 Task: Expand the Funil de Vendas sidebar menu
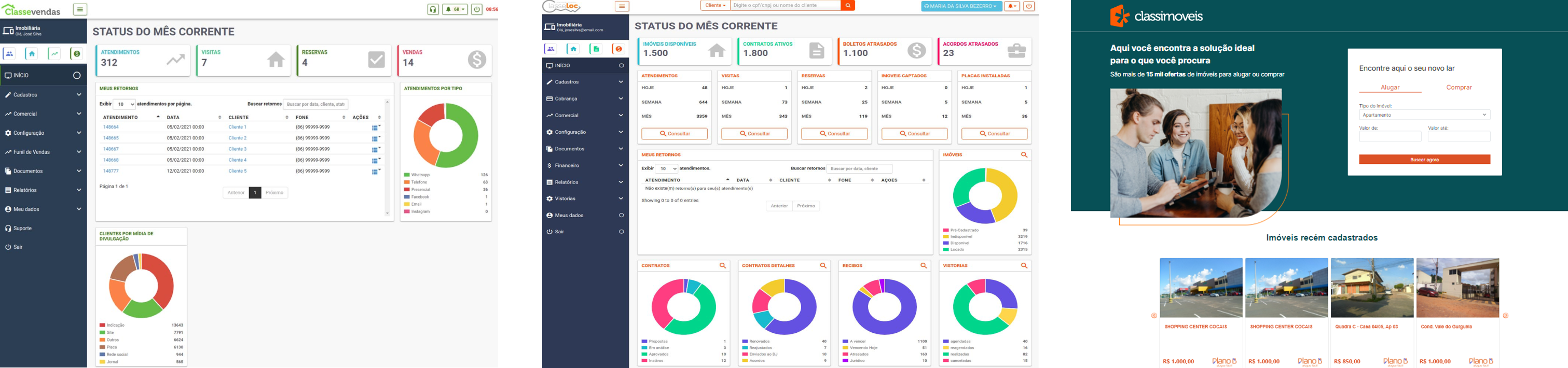pos(43,152)
